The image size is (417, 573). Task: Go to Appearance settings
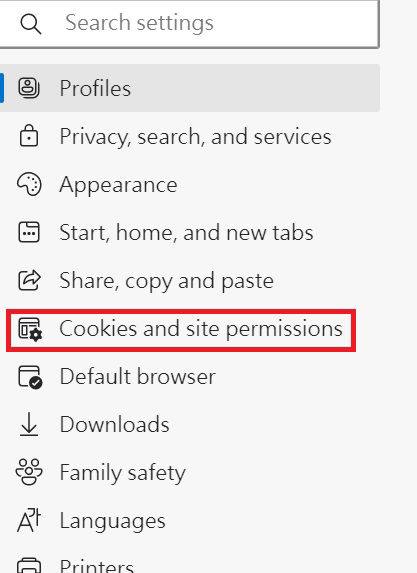click(x=190, y=185)
